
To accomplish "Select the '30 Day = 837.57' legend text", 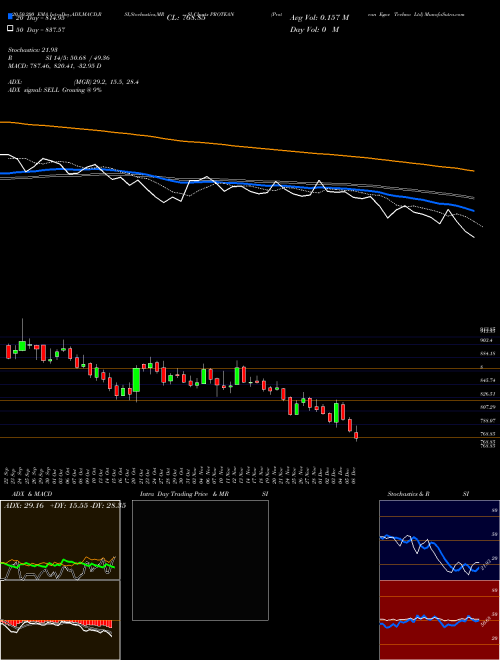I will tap(40, 30).
